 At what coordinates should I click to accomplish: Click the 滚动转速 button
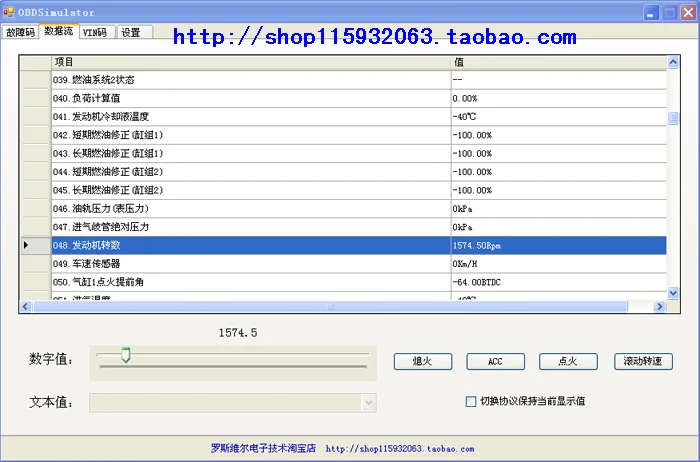643,361
